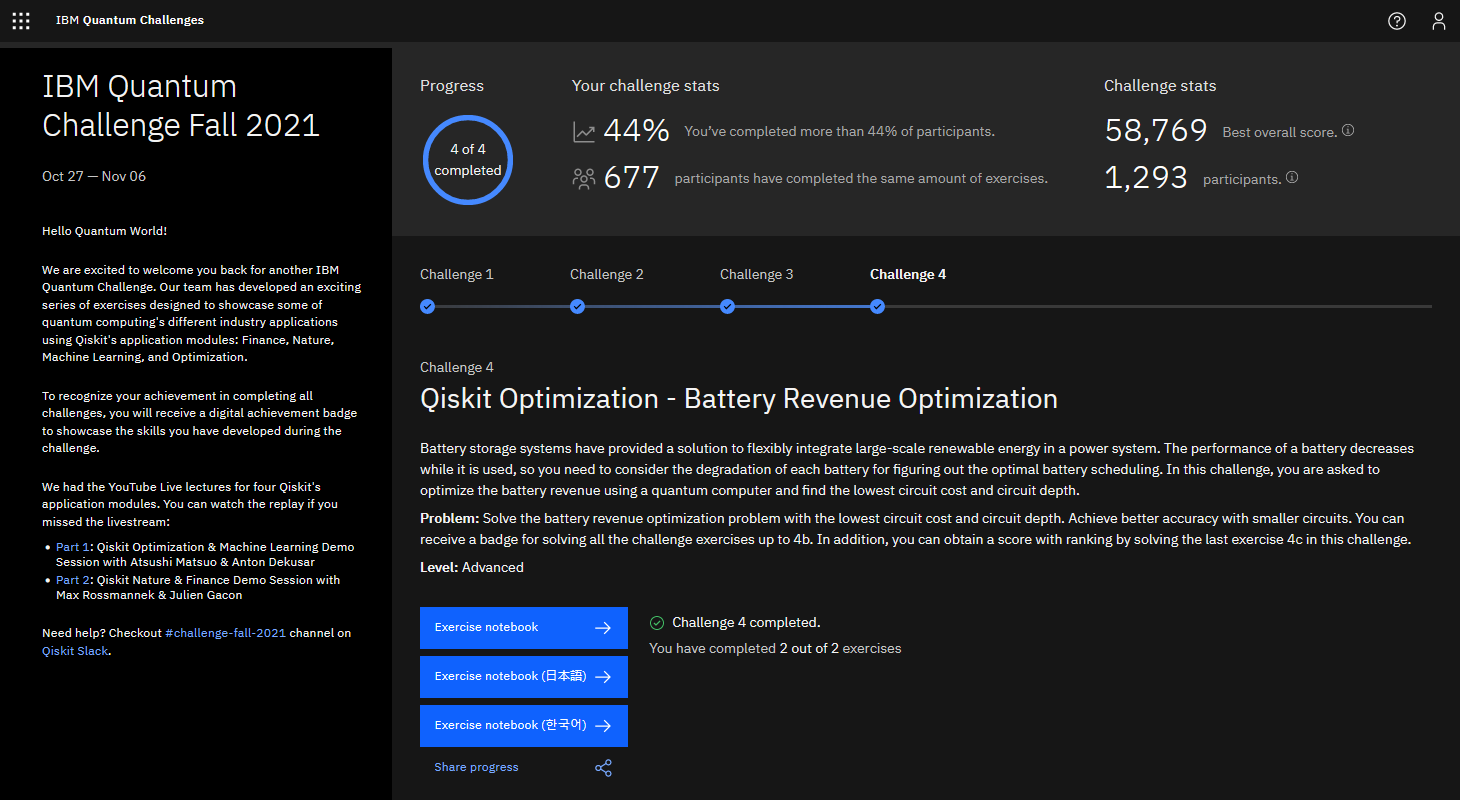Click the IBM Quantum Challenge Fall 2021 title

click(181, 106)
